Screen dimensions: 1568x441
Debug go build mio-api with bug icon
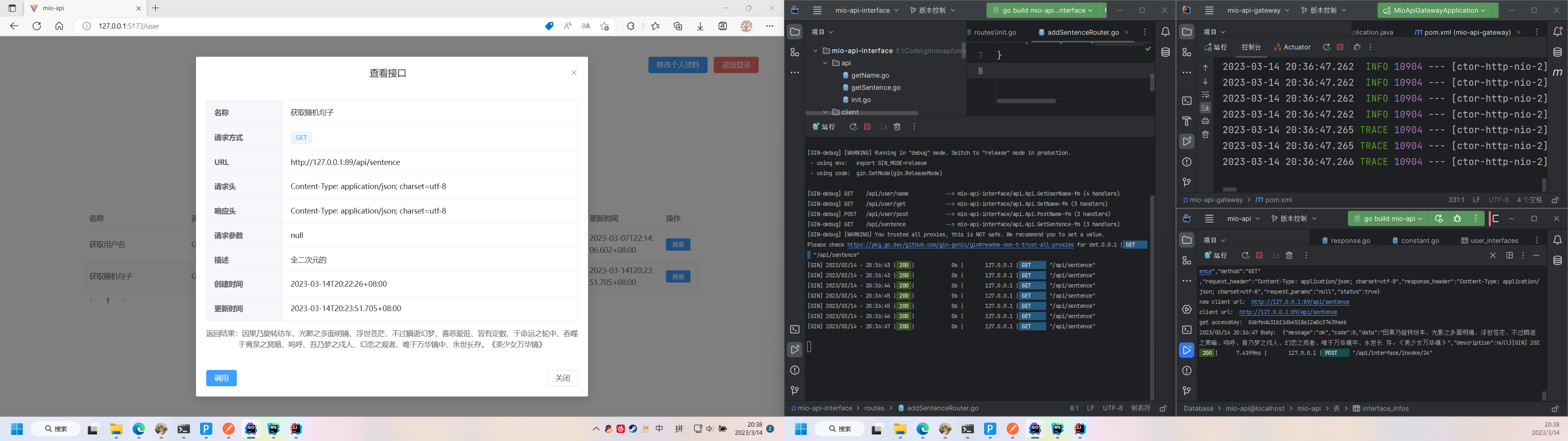[x=1457, y=219]
